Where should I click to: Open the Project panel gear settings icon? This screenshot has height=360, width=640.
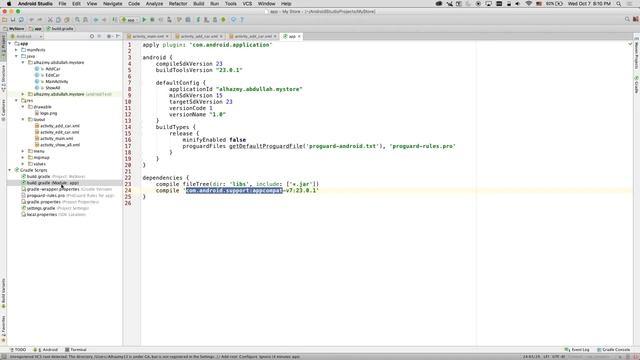point(109,36)
